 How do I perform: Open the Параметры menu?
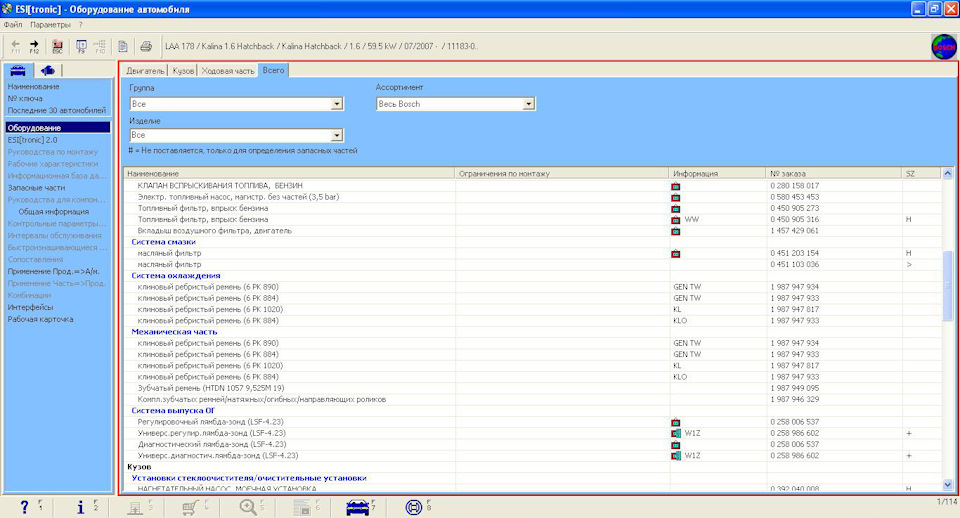[x=50, y=25]
